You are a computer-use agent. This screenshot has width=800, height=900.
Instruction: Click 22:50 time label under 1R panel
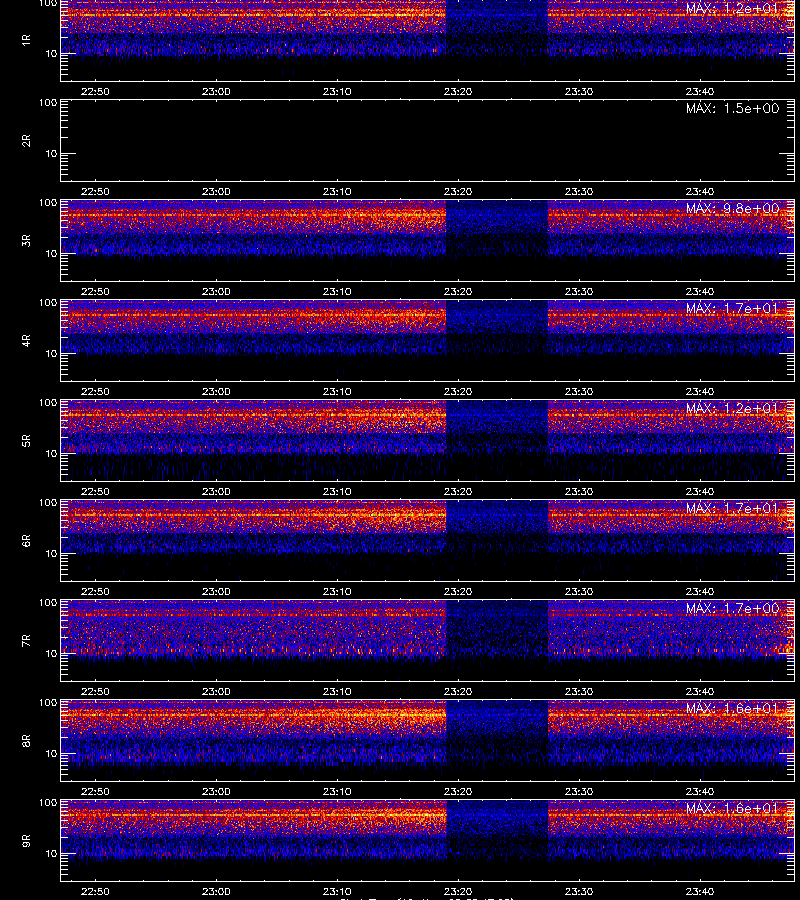pos(95,92)
